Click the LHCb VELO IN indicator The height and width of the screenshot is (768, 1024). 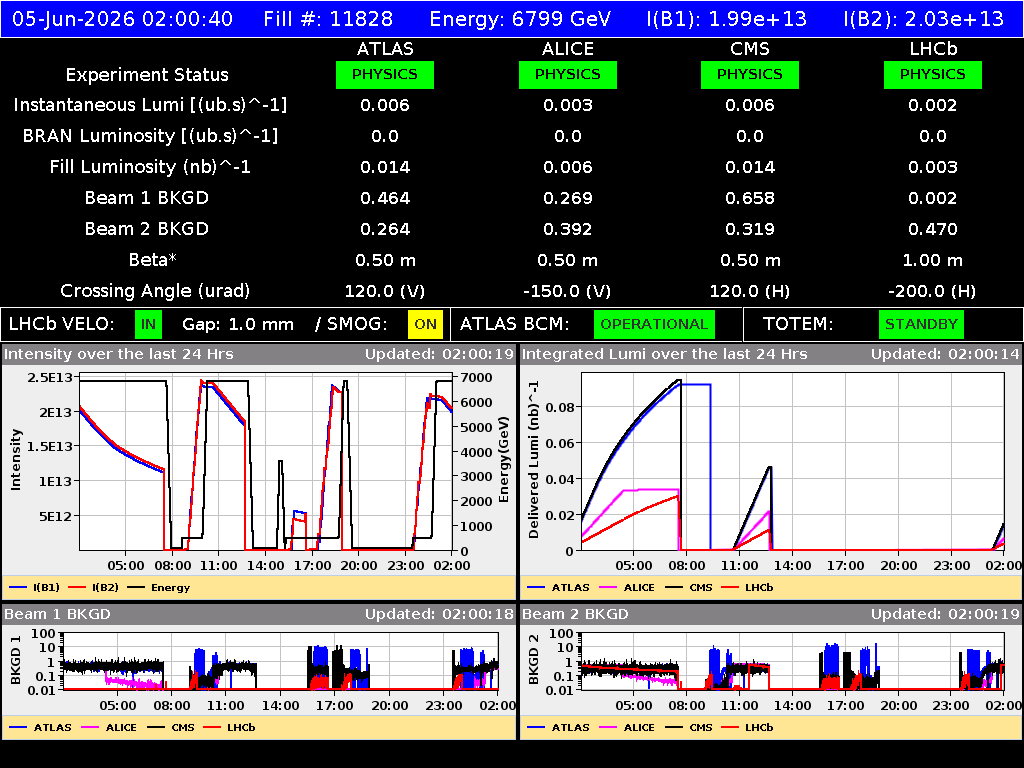[x=148, y=325]
